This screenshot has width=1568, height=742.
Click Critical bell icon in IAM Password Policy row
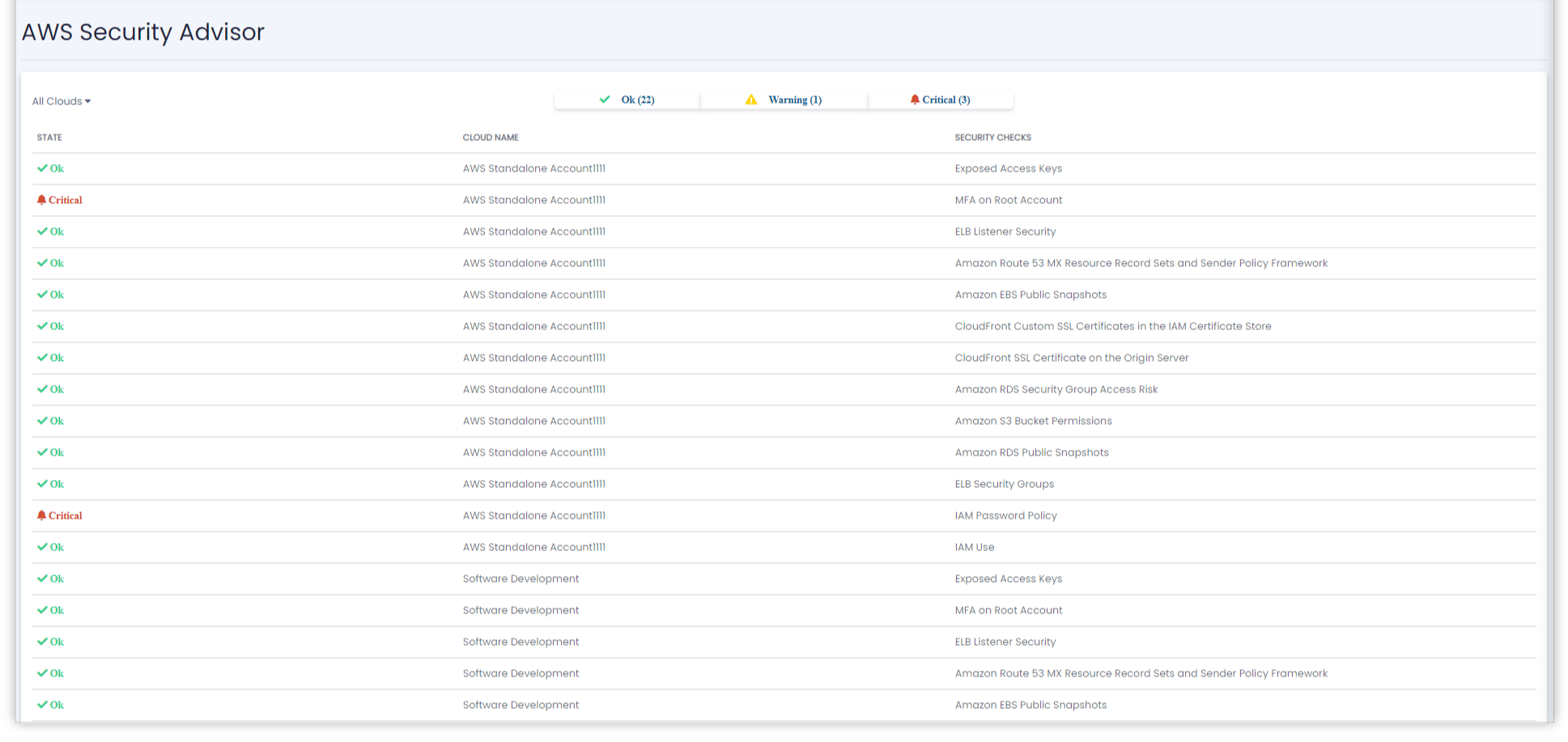coord(41,515)
